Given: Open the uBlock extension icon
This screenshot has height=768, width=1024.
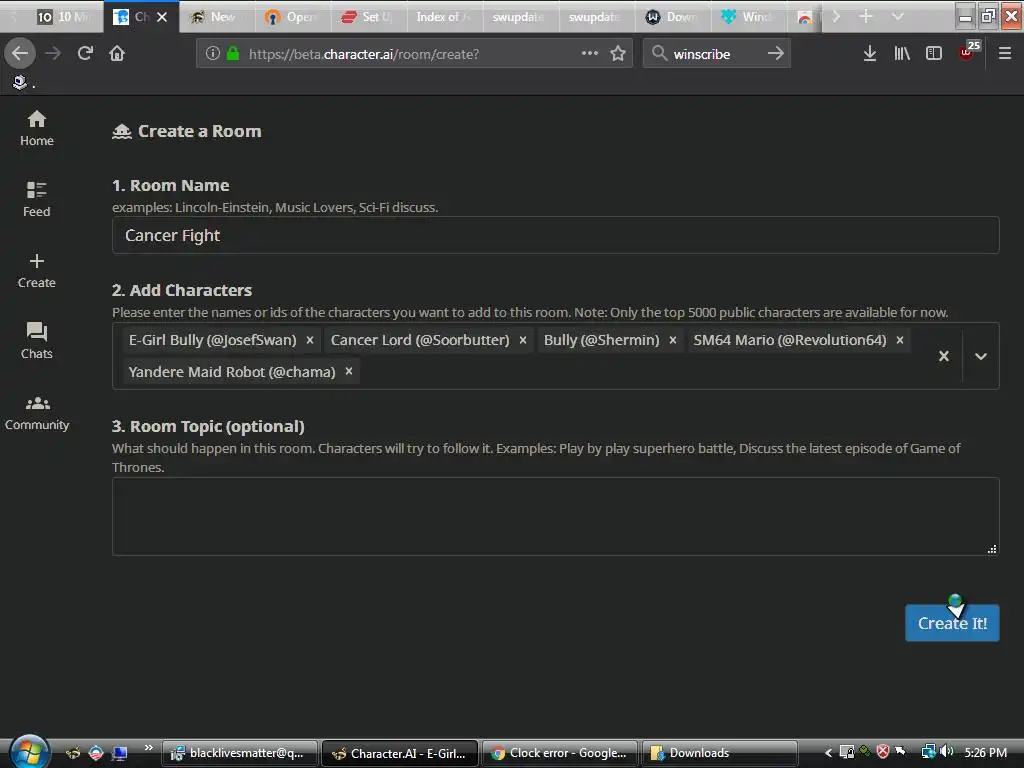Looking at the screenshot, I should coord(968,52).
